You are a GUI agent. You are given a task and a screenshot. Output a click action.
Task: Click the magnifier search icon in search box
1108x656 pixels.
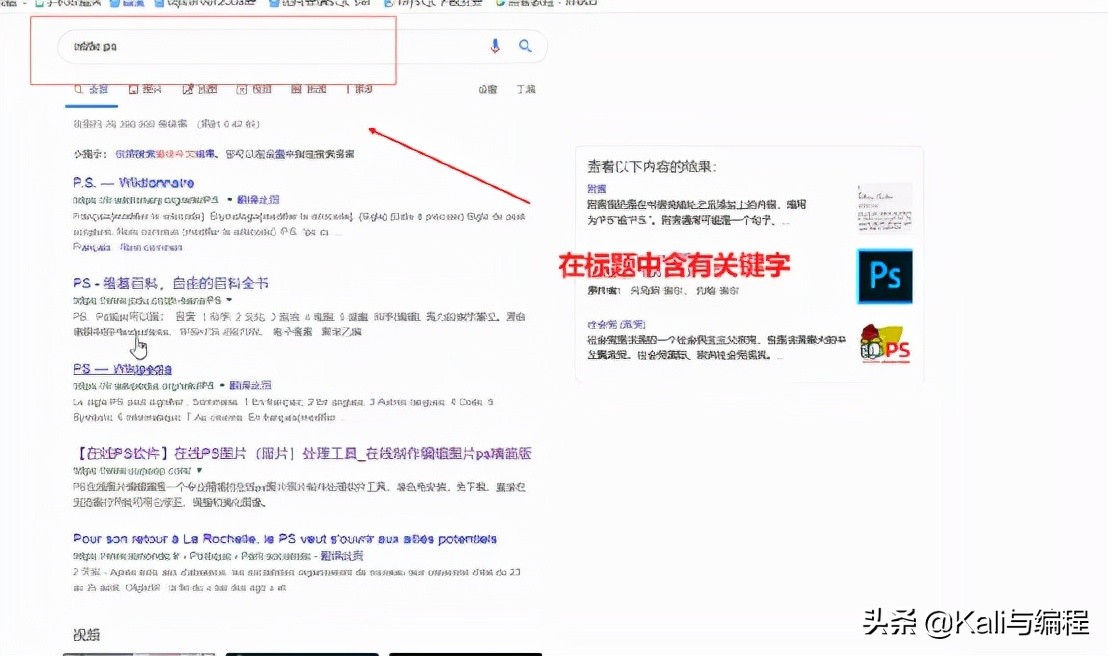tap(525, 46)
